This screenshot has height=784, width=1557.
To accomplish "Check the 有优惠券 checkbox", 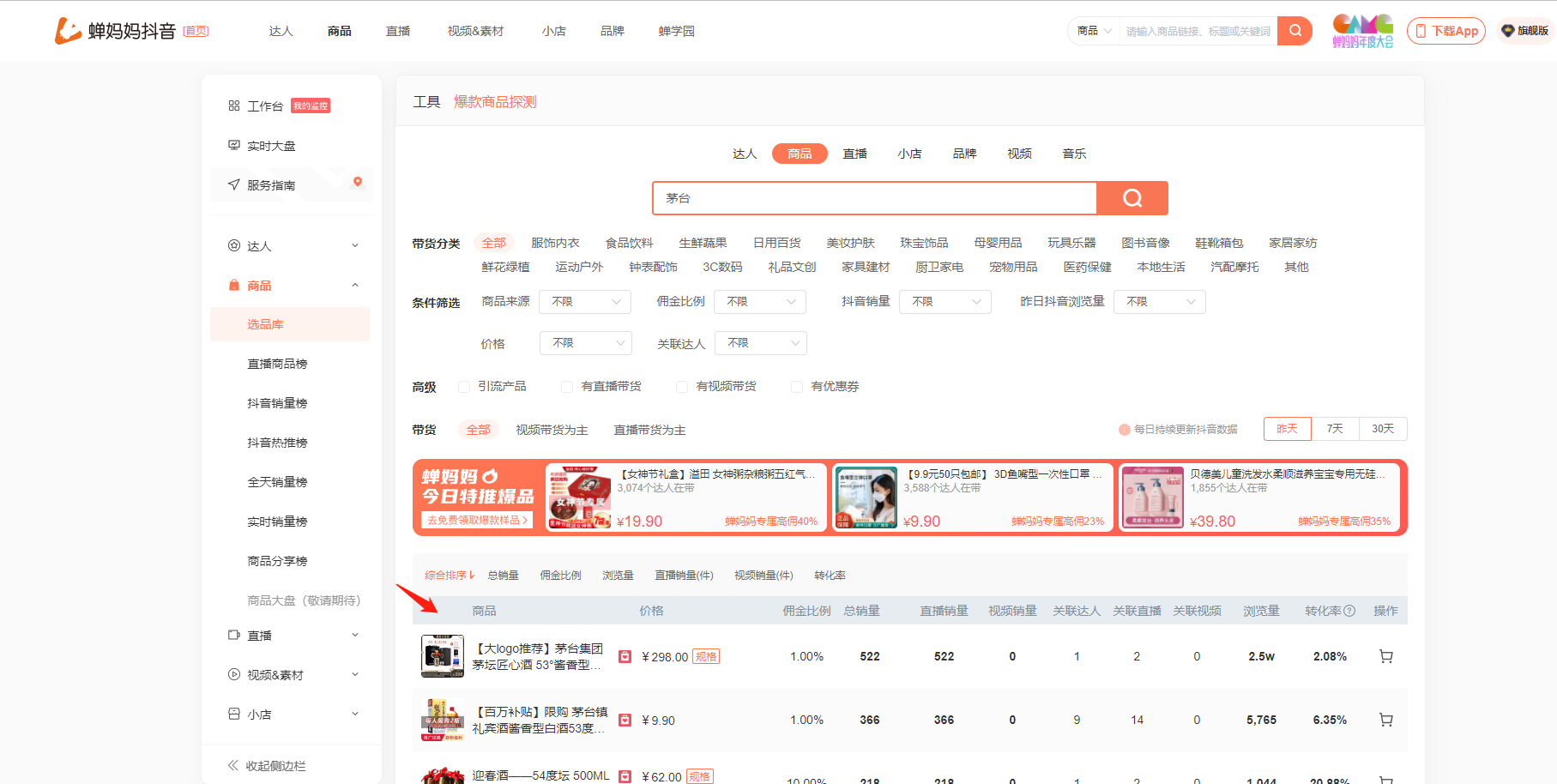I will (797, 387).
